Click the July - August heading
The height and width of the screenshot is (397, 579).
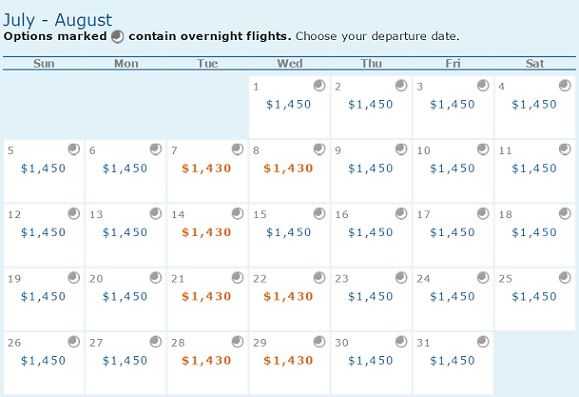(x=57, y=20)
